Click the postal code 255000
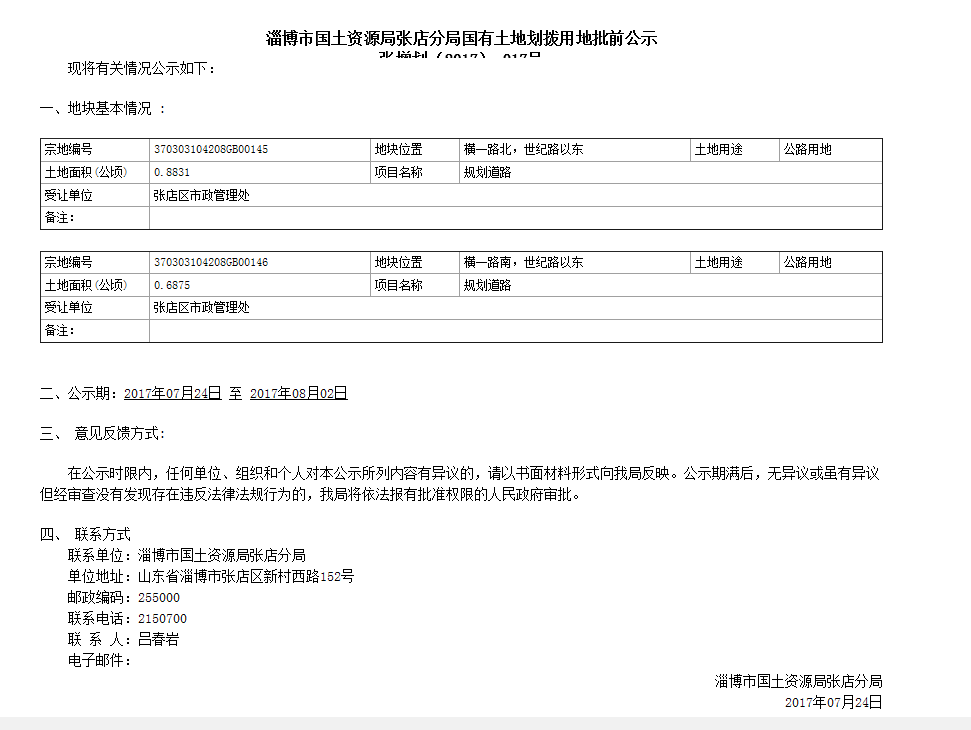Image resolution: width=971 pixels, height=730 pixels. coord(159,598)
